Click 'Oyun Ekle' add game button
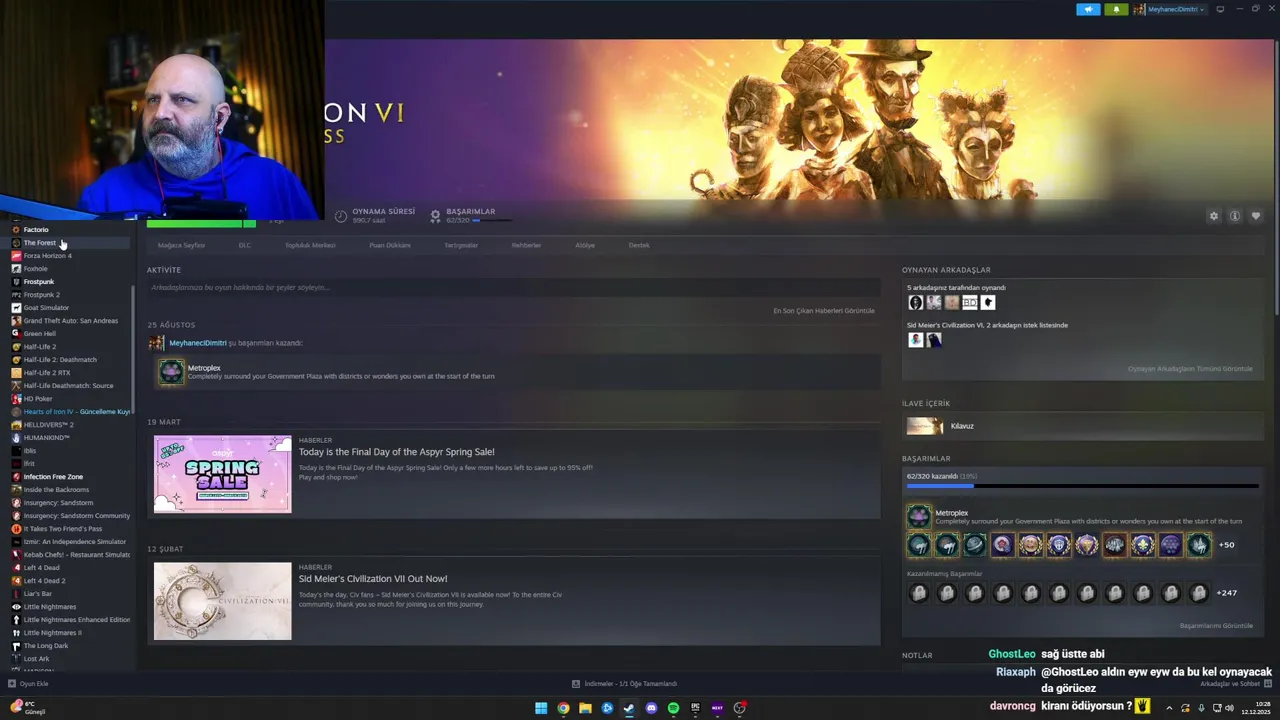This screenshot has height=720, width=1280. click(28, 684)
